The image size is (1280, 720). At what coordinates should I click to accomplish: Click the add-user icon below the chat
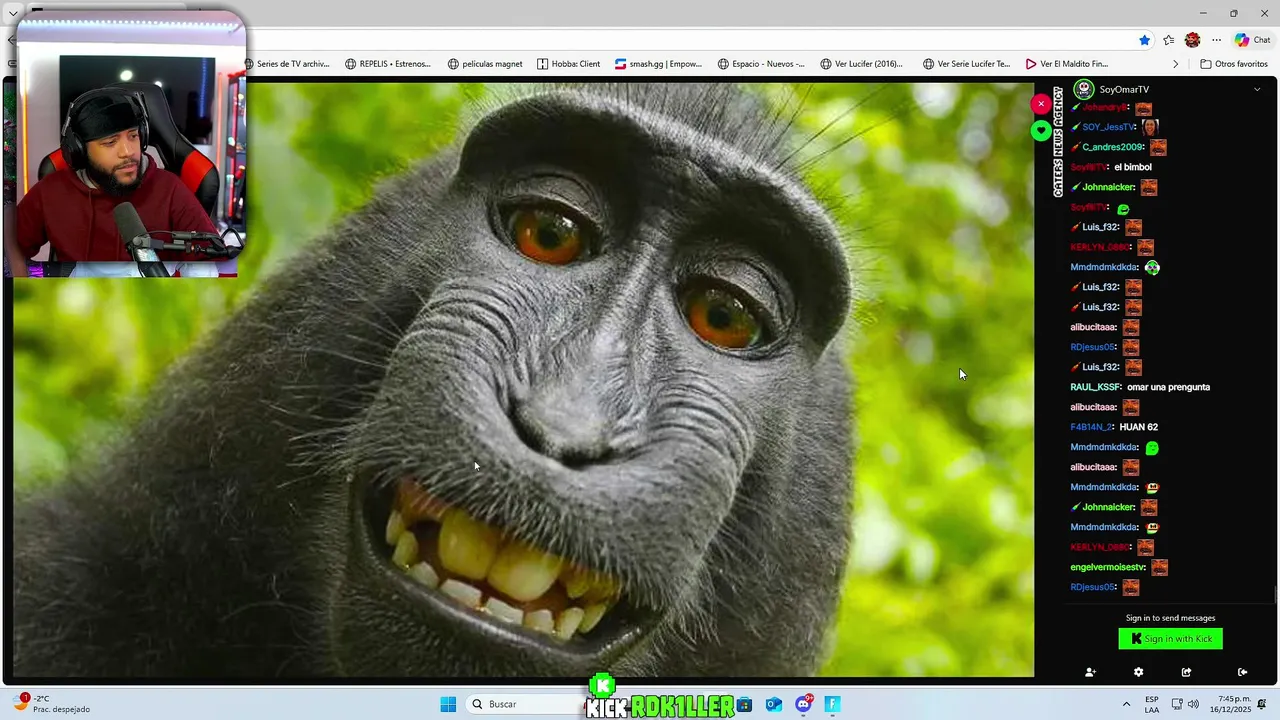tap(1090, 672)
